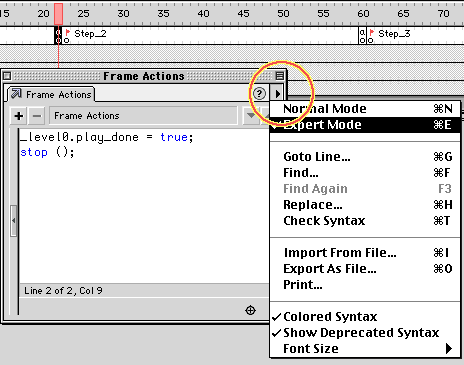
Task: Select the Frame Actions tab
Action: [x=51, y=95]
